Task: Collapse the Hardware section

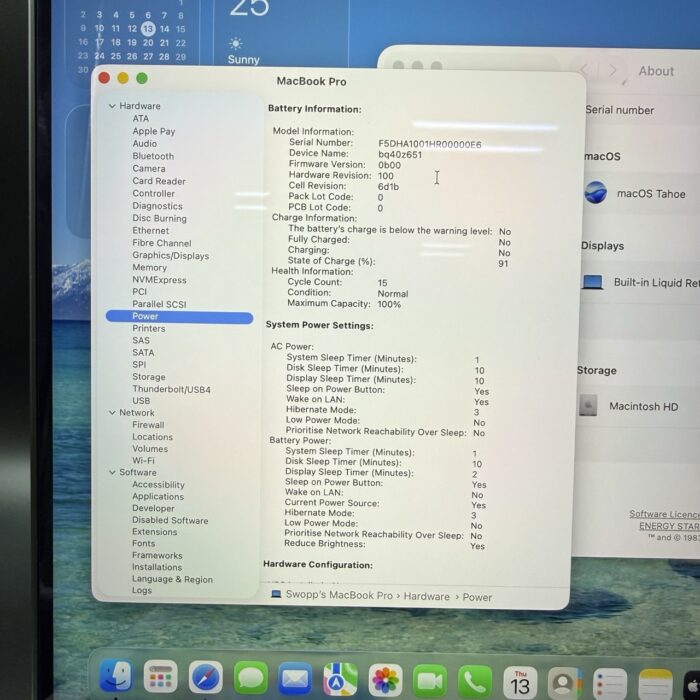Action: point(112,106)
